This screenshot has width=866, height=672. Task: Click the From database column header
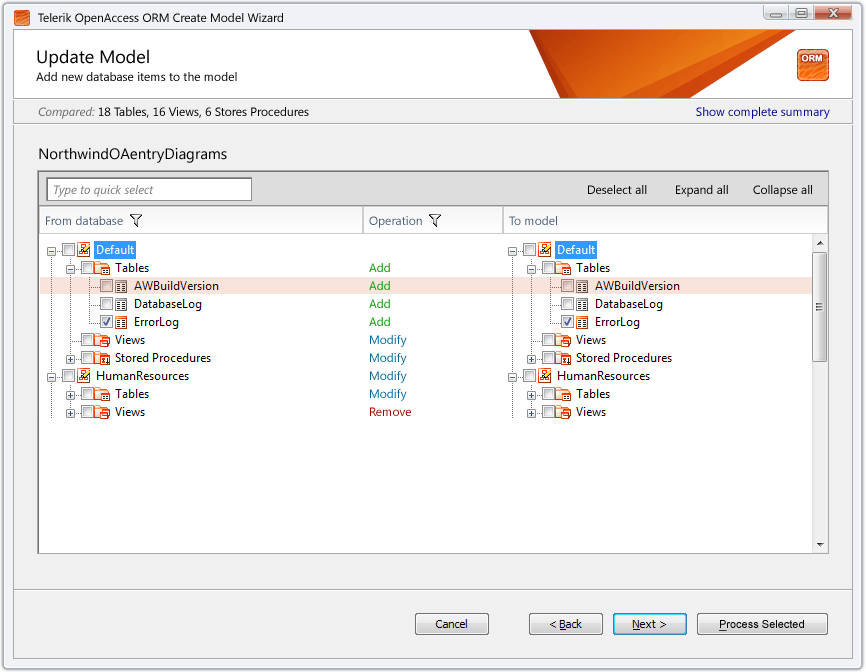(201, 220)
